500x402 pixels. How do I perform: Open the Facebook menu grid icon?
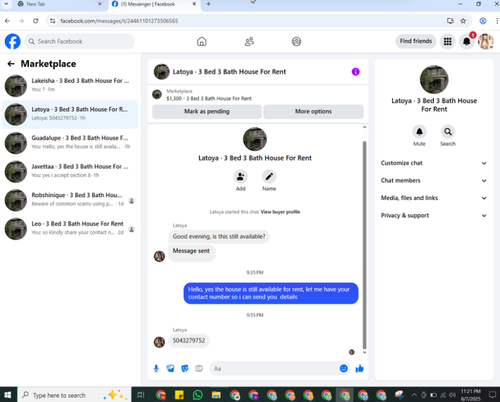click(x=448, y=41)
